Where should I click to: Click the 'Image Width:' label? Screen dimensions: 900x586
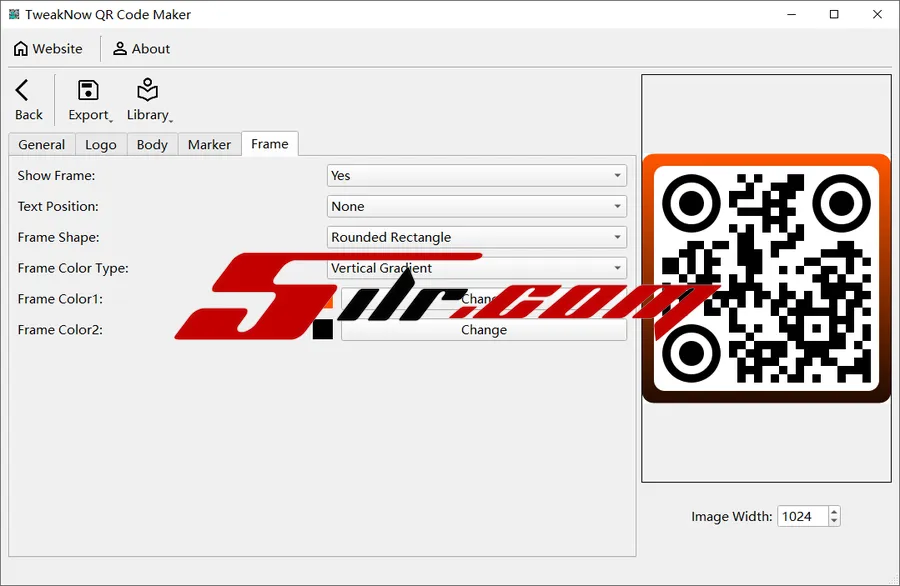(732, 517)
